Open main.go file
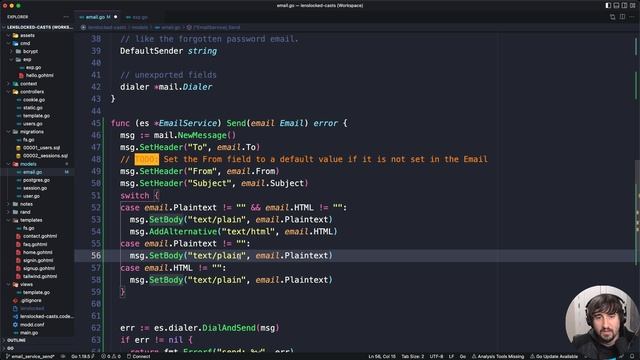640x360 pixels. (29, 333)
